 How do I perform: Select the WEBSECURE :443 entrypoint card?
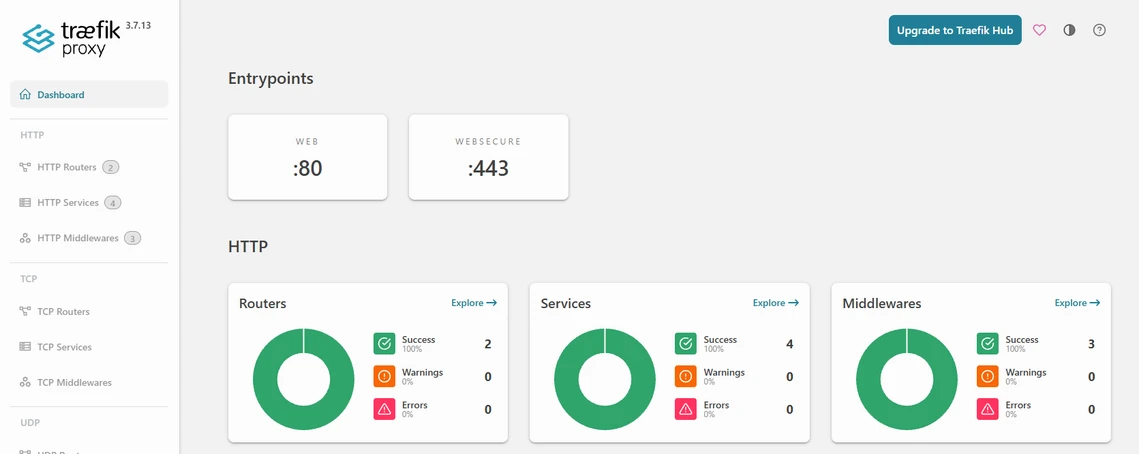click(488, 157)
